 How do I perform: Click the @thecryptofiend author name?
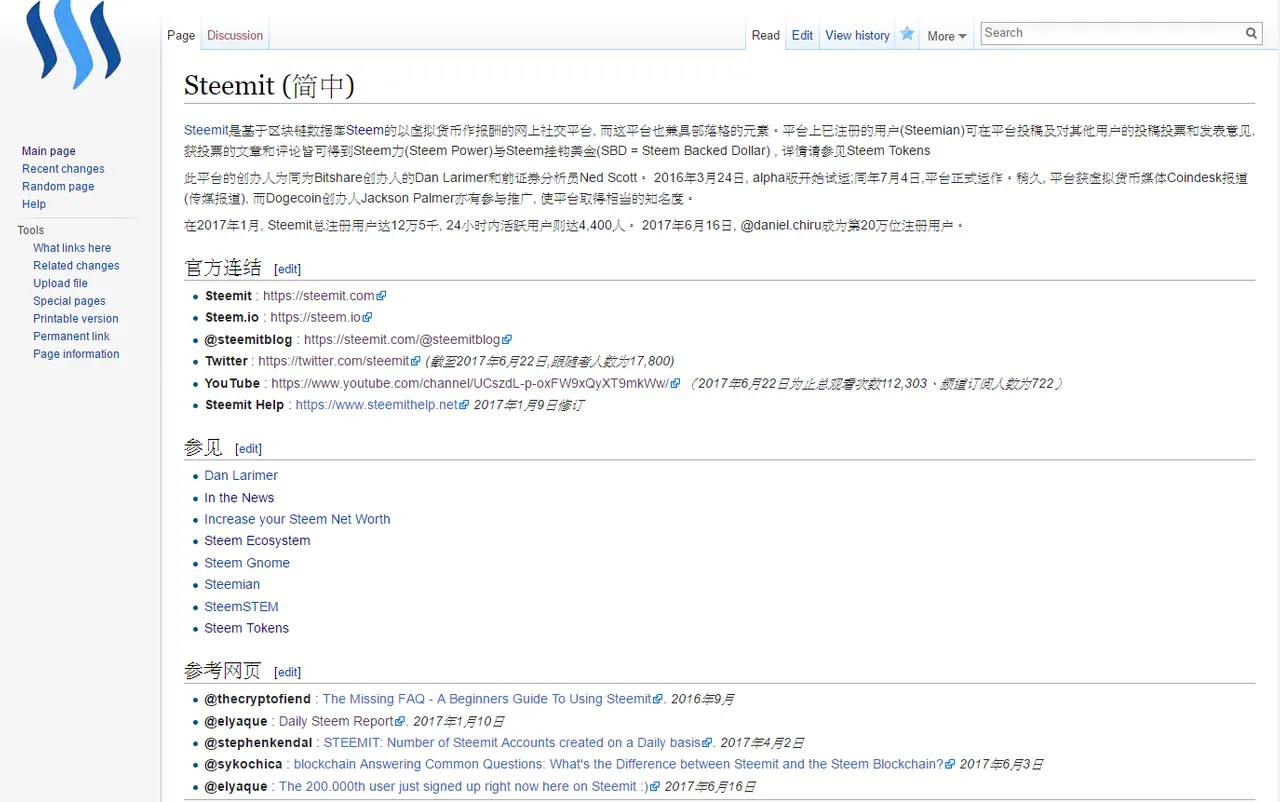[258, 699]
